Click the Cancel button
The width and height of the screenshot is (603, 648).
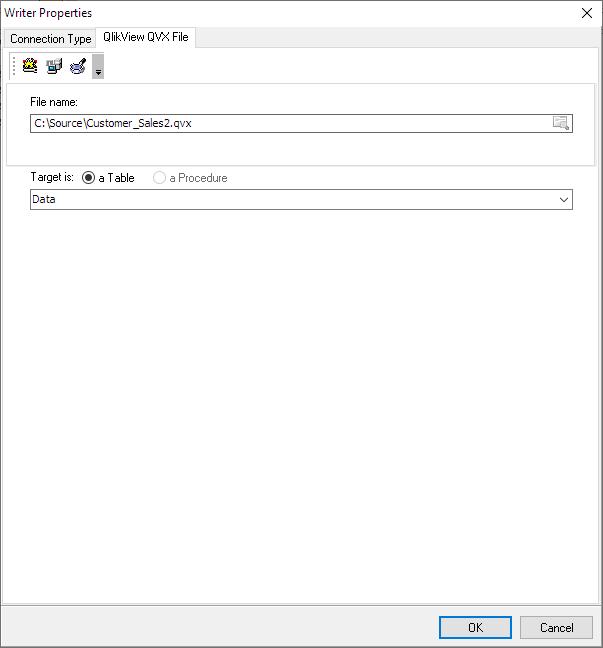click(x=556, y=627)
